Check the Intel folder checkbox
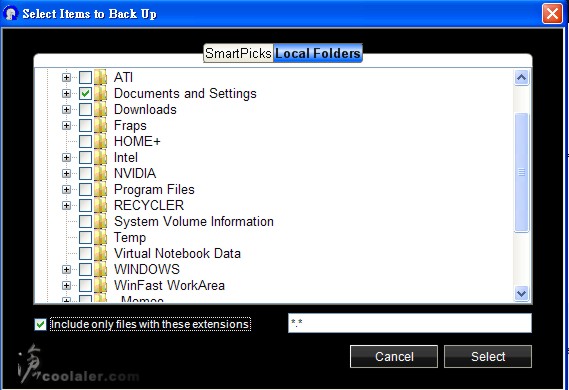 85,157
